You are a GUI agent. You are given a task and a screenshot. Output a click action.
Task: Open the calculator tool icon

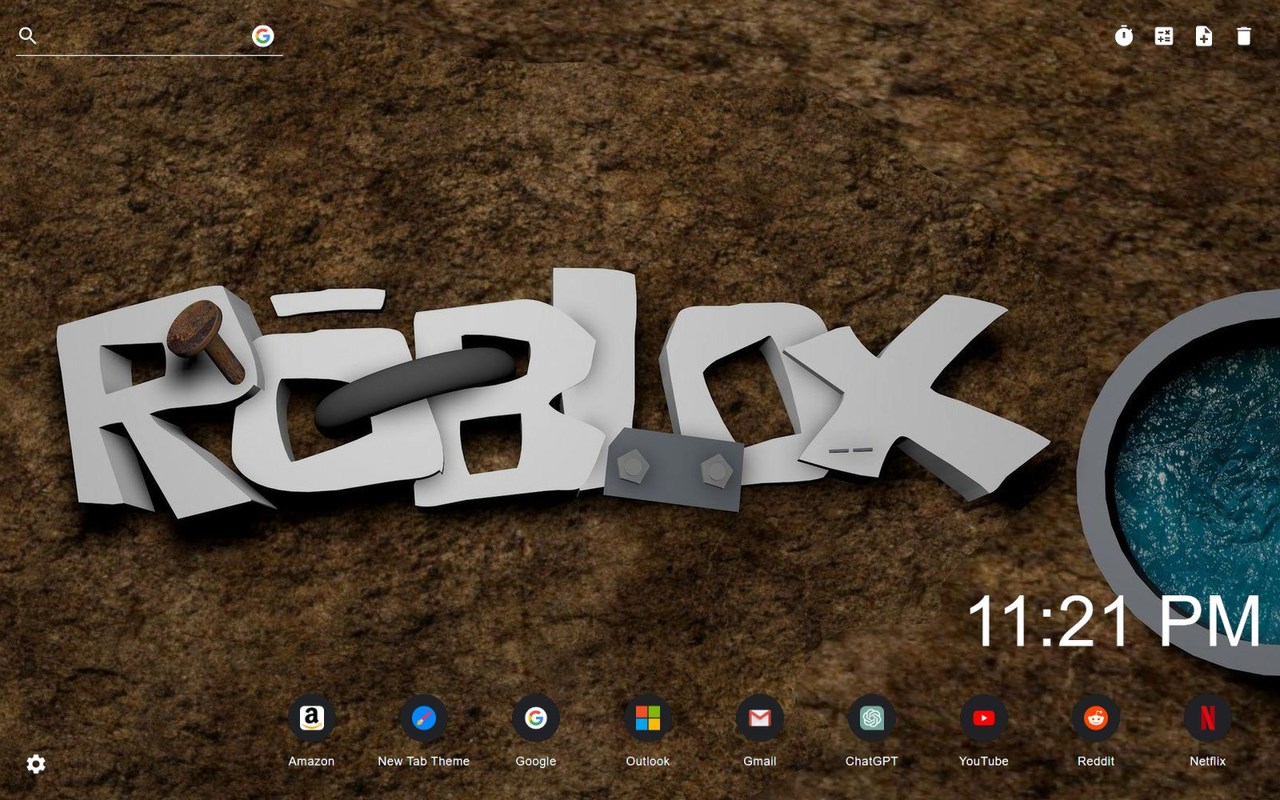click(1164, 36)
